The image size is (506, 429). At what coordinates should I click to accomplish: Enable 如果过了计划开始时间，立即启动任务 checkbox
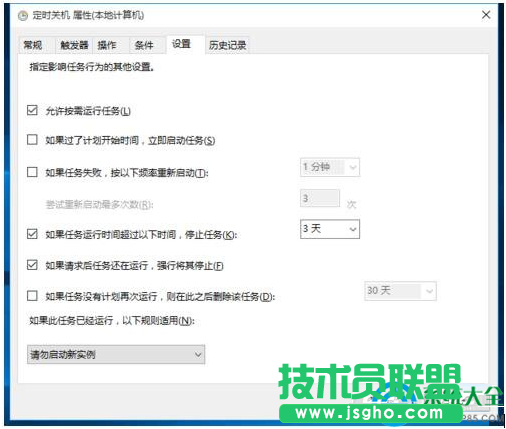coord(32,139)
